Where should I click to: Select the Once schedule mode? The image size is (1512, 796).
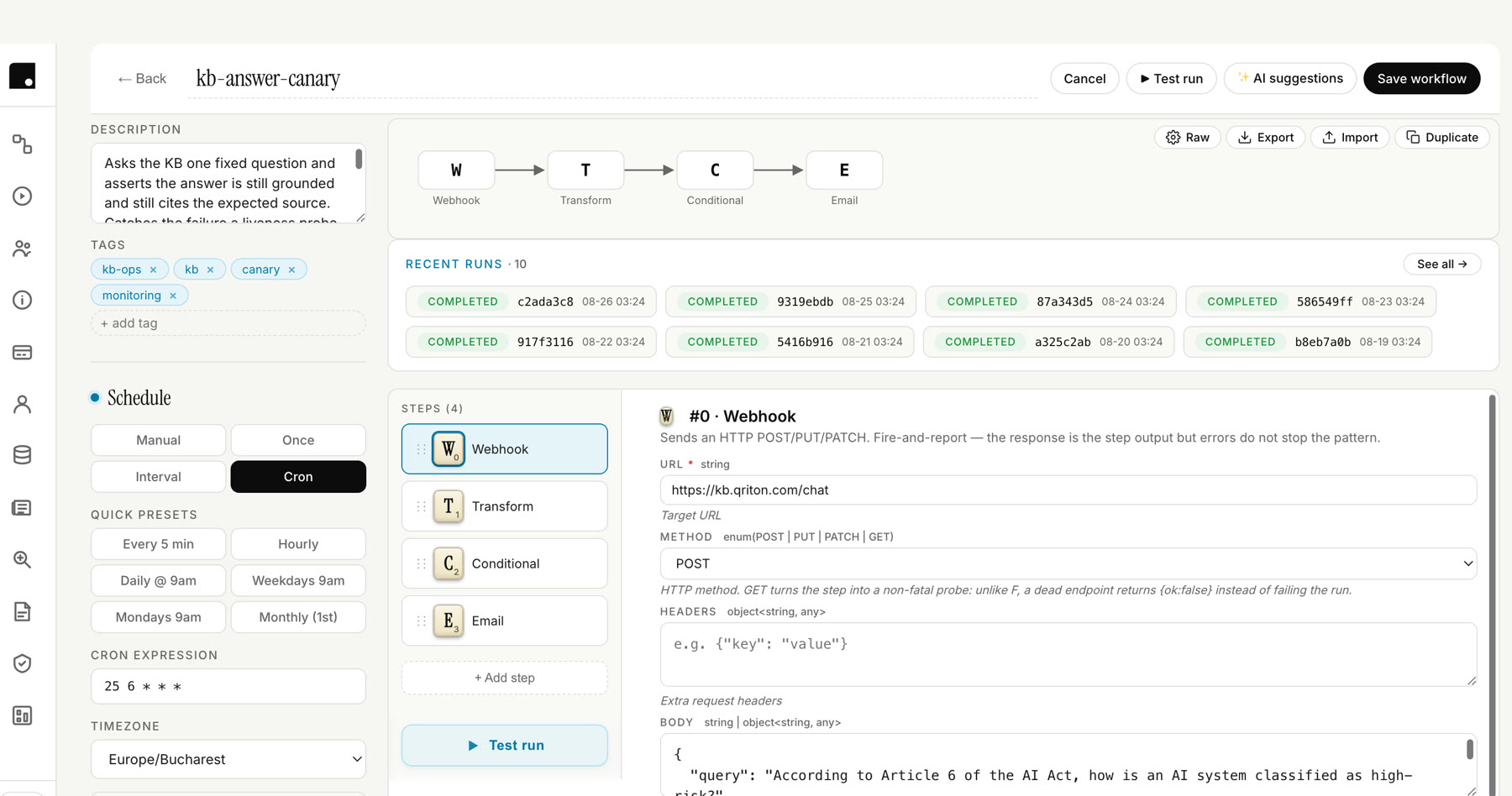pos(298,440)
